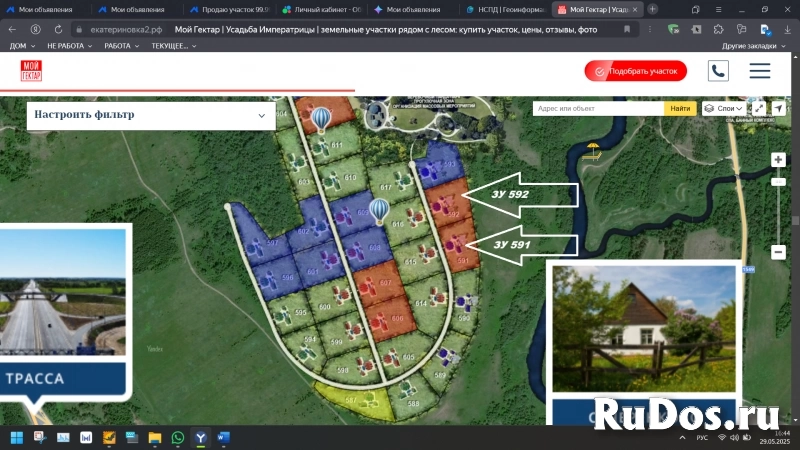The width and height of the screenshot is (800, 450).
Task: Click the phone call icon
Action: tap(718, 71)
